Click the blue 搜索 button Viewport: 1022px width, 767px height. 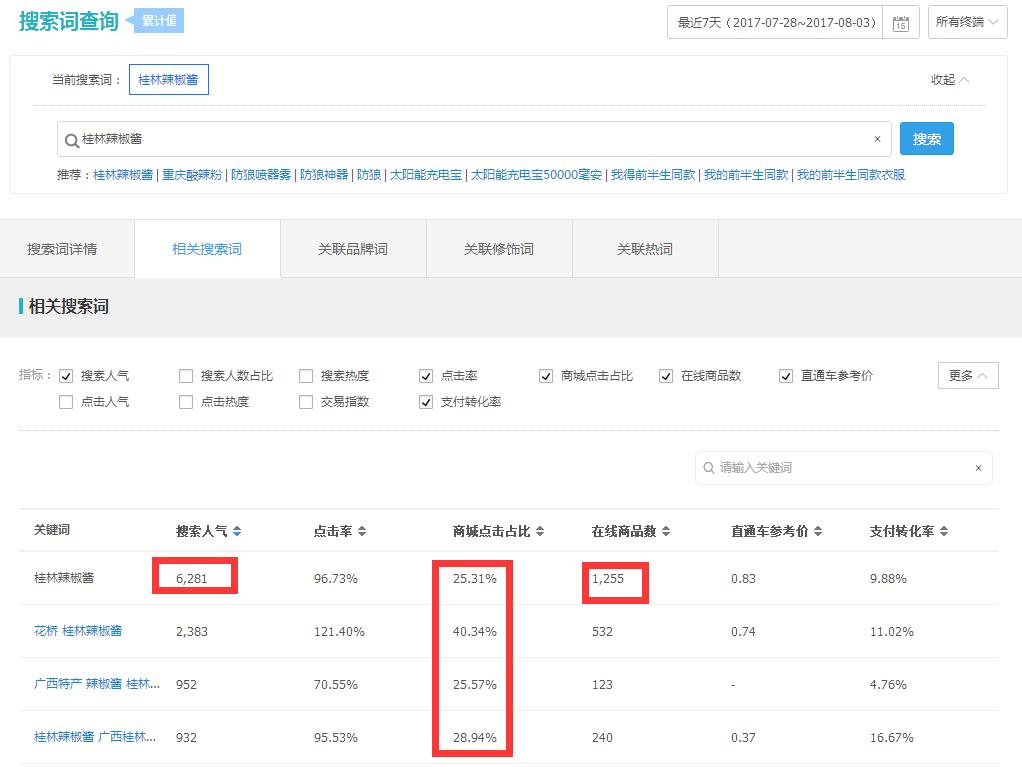(x=926, y=138)
